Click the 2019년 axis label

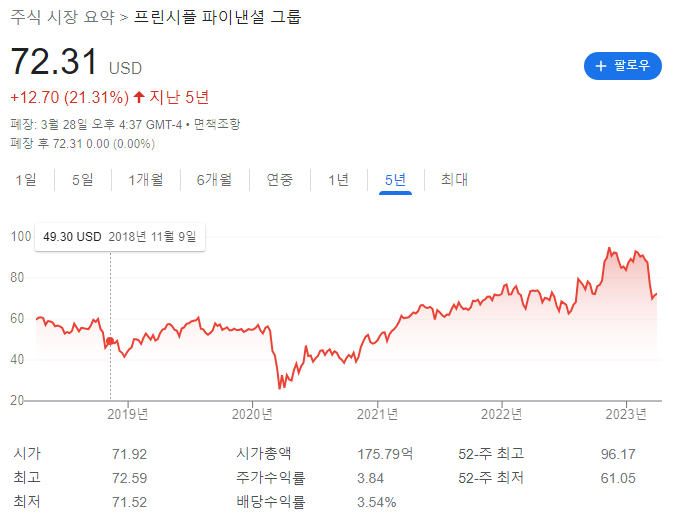tap(128, 414)
